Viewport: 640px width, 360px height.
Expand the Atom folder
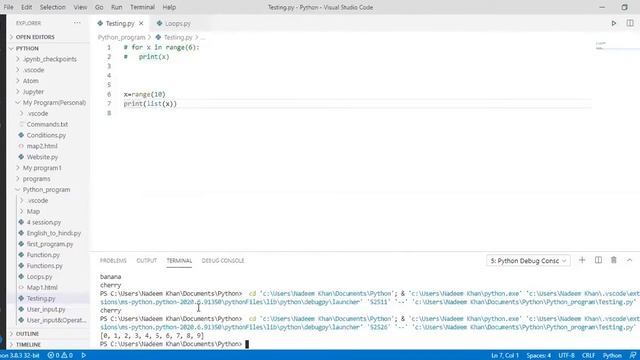point(31,81)
